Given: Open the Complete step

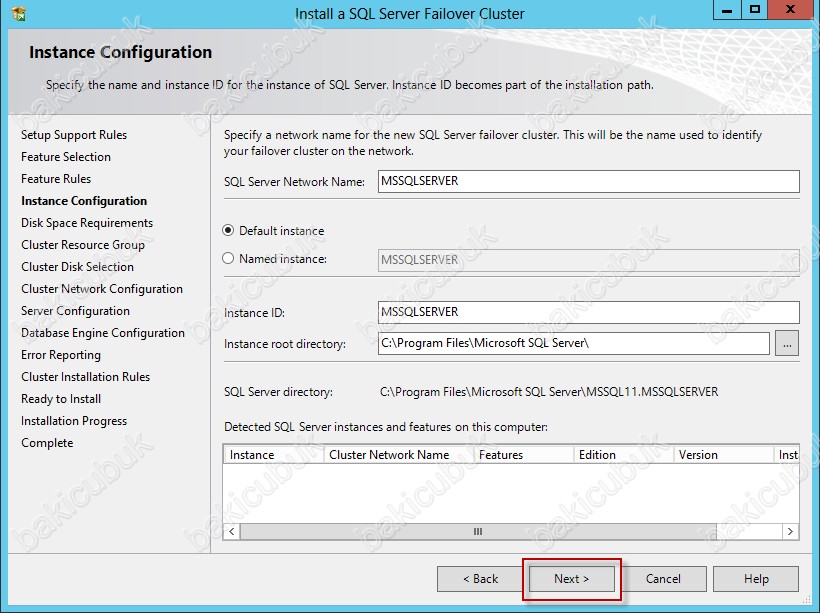Looking at the screenshot, I should (x=47, y=442).
